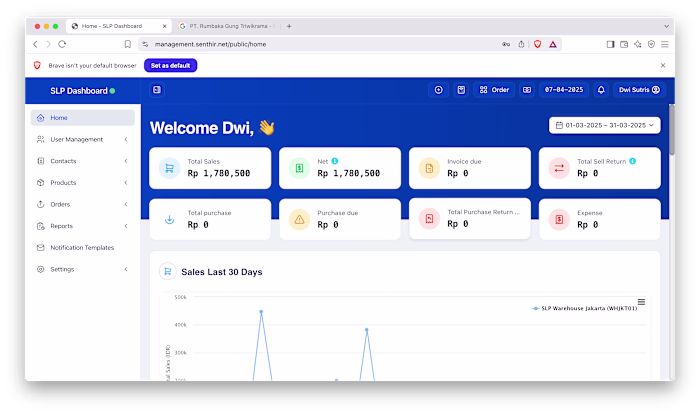Expand User Management chevron
This screenshot has height=414, width=700.
coord(126,139)
